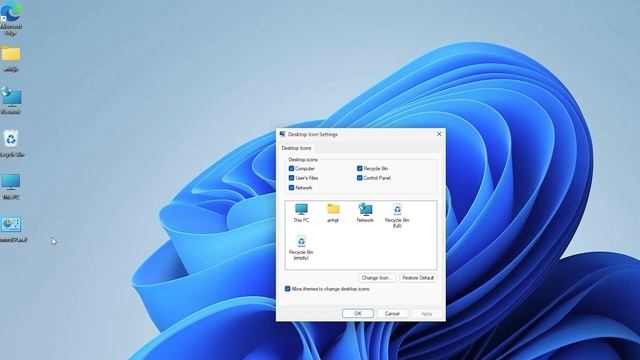This screenshot has height=360, width=640.
Task: Click the Change Icon... button
Action: 377,278
